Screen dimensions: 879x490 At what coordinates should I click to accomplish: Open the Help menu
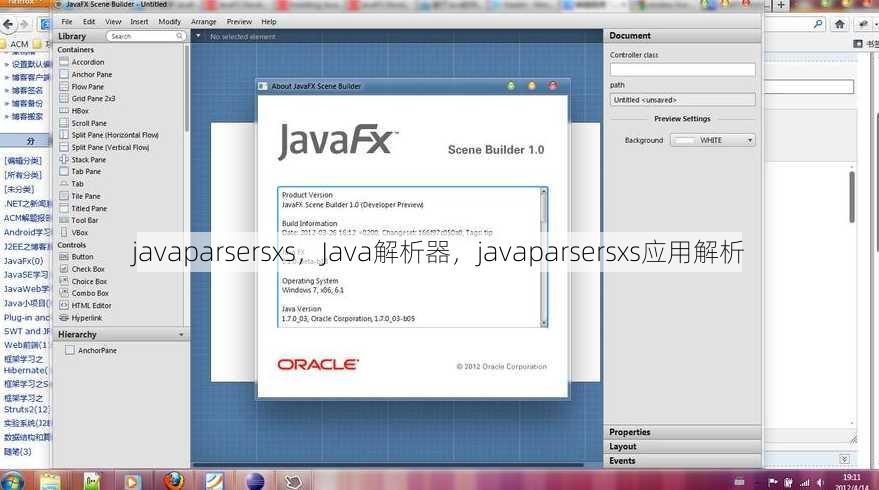[x=269, y=22]
